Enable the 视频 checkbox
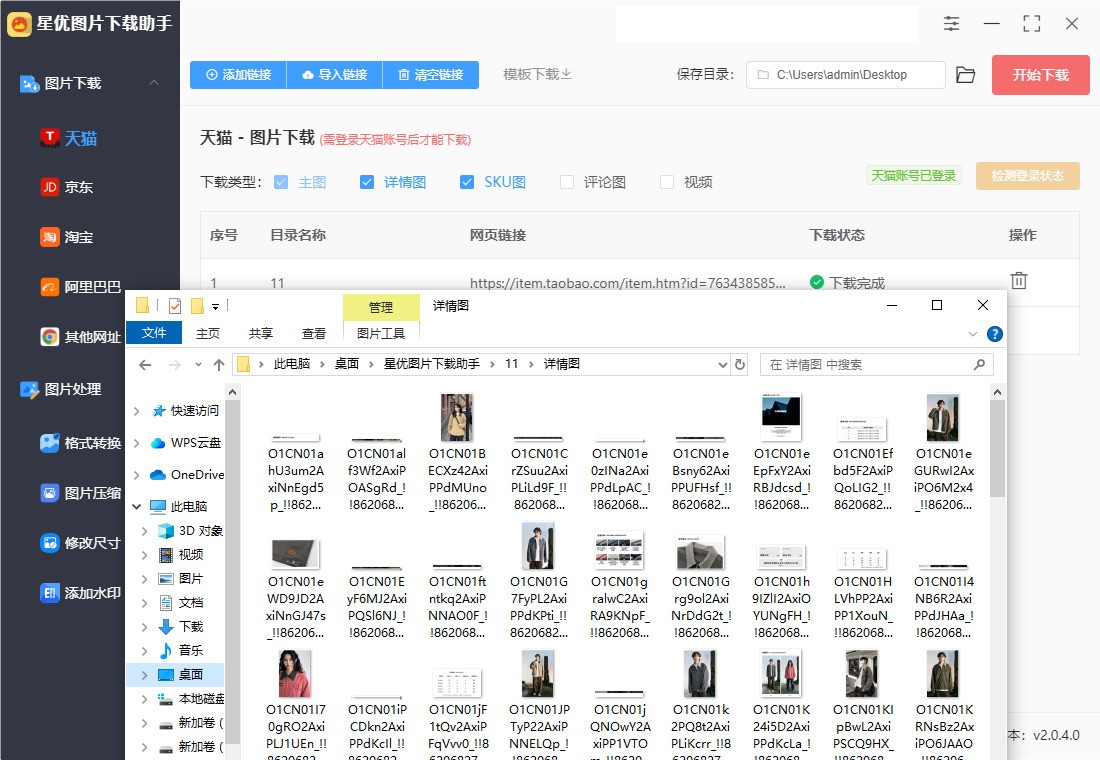Screen dimensions: 1100x760 666,182
